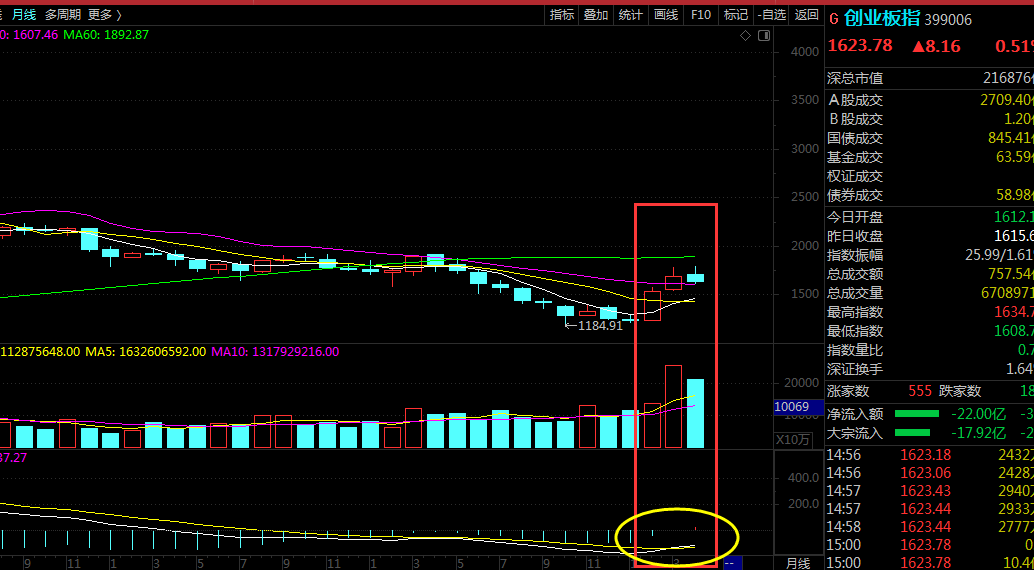Click the A股成交 row label
Screen dimensions: 1034x570
click(855, 100)
